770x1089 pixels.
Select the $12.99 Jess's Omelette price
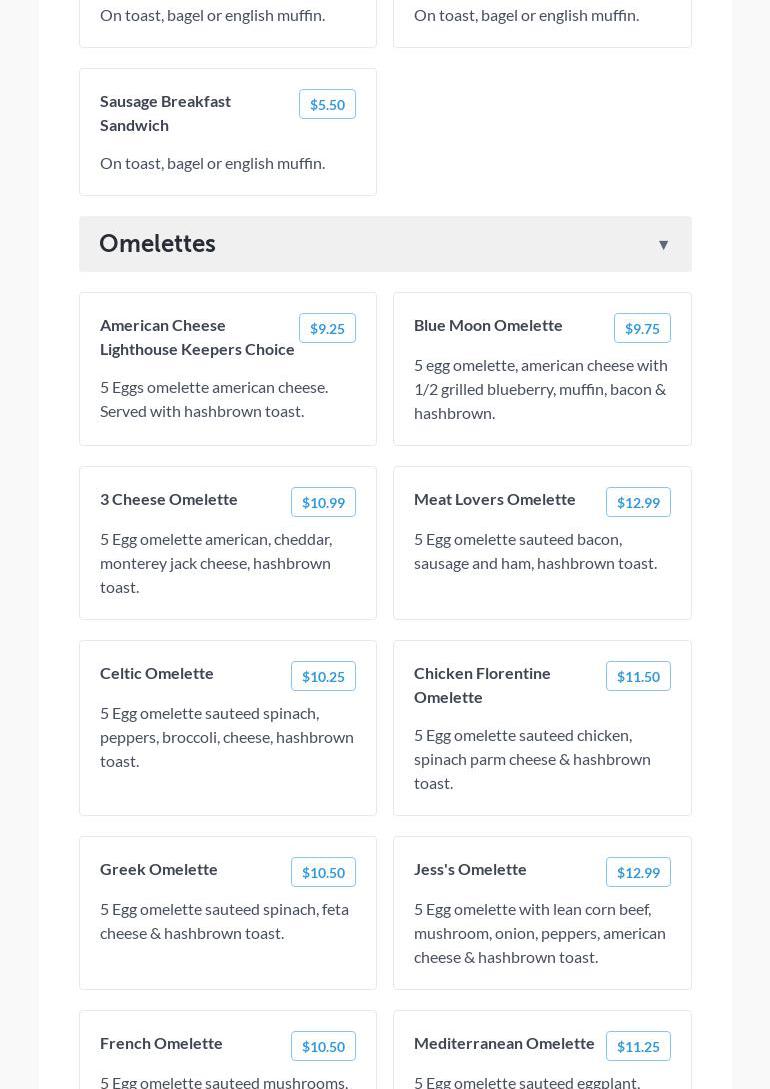pos(638,872)
